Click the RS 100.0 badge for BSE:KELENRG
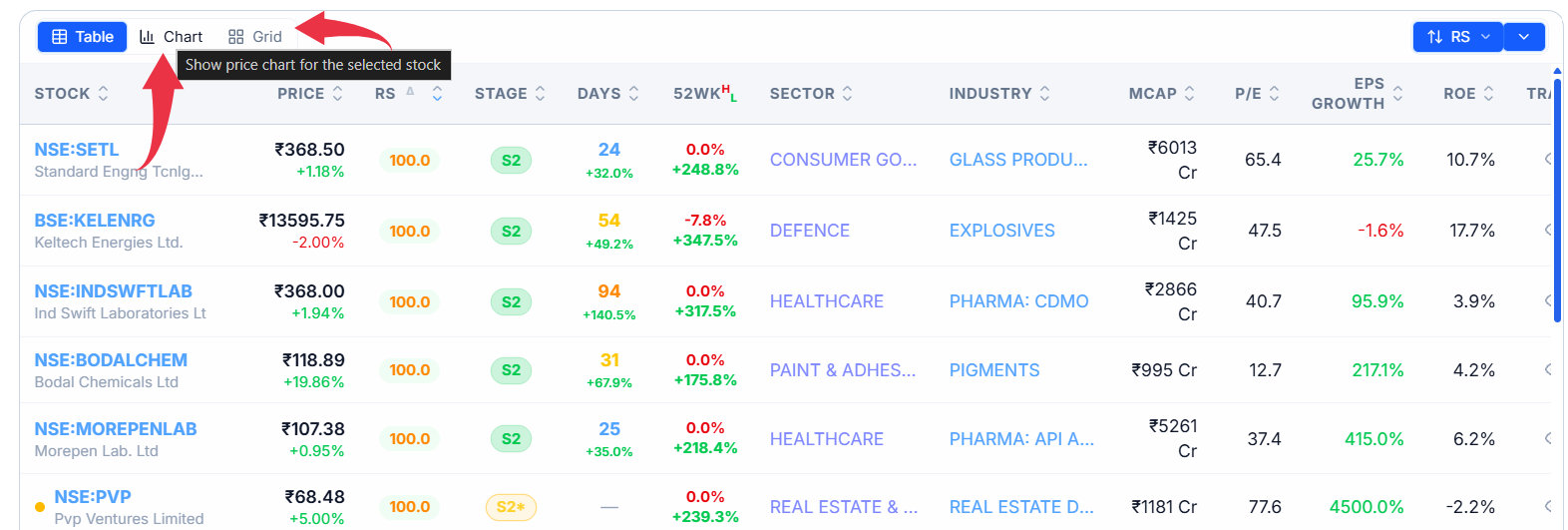1568x530 pixels. pyautogui.click(x=409, y=231)
